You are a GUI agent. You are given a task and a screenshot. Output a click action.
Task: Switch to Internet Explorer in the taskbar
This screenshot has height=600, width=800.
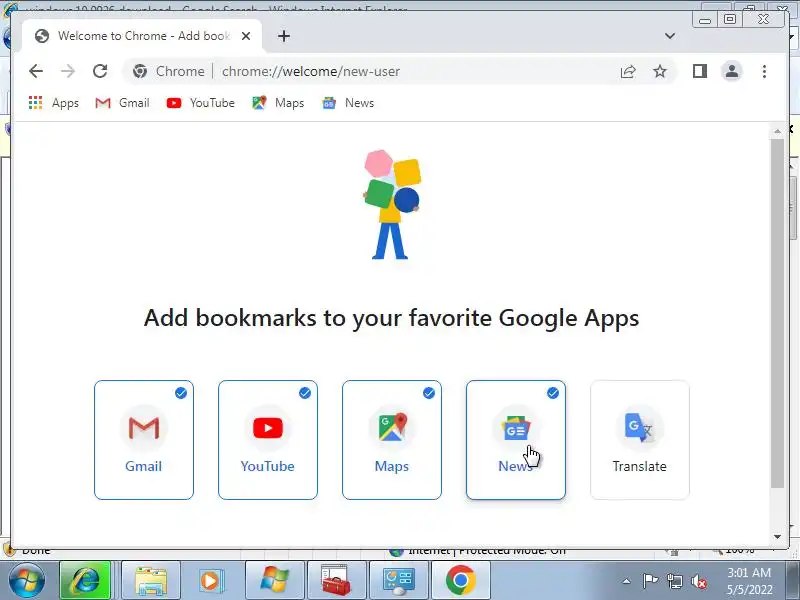pos(85,580)
